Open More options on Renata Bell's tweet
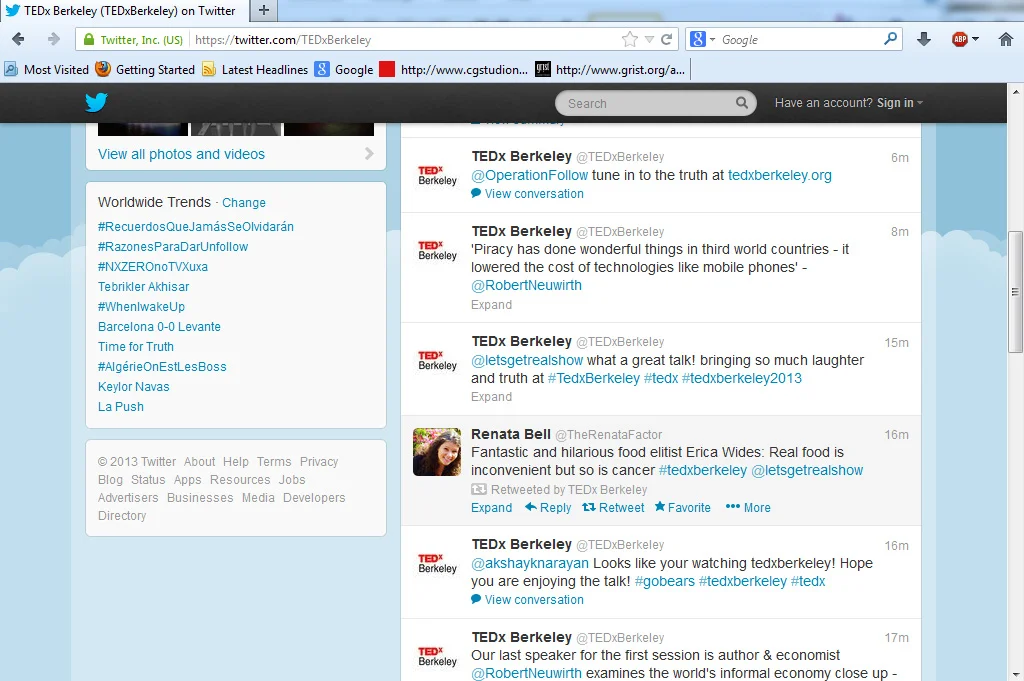 pyautogui.click(x=748, y=507)
